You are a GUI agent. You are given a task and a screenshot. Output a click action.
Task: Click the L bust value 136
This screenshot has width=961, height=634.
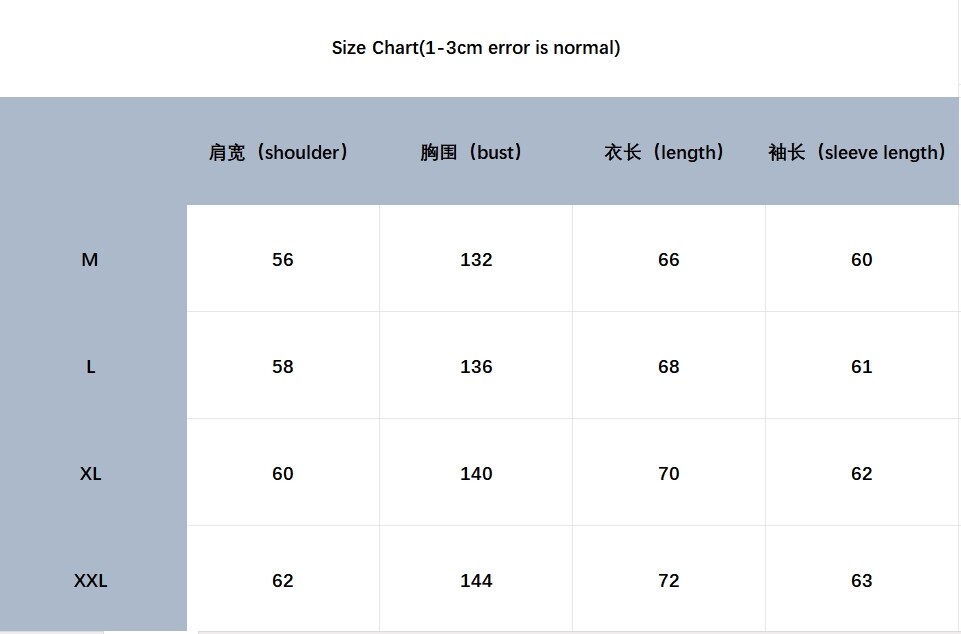(476, 367)
